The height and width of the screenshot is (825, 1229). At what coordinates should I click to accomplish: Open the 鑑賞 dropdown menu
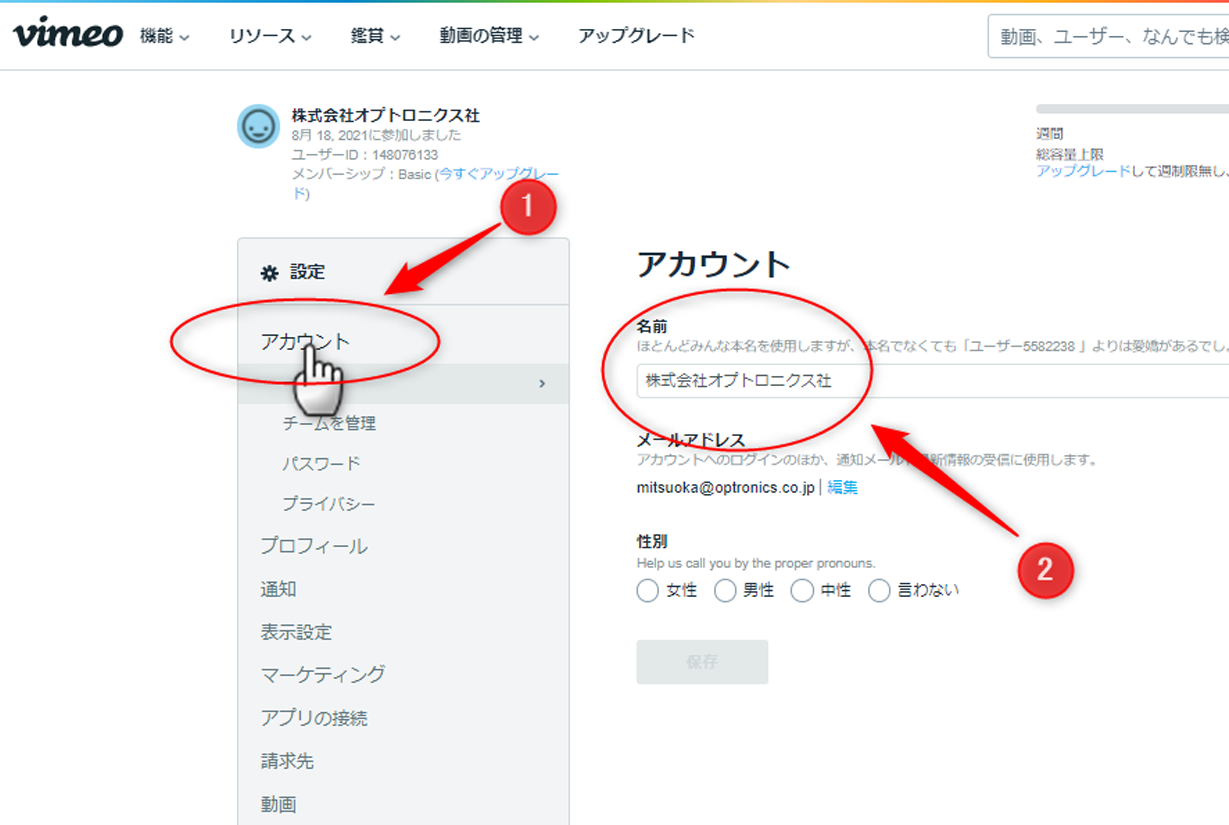[x=375, y=36]
